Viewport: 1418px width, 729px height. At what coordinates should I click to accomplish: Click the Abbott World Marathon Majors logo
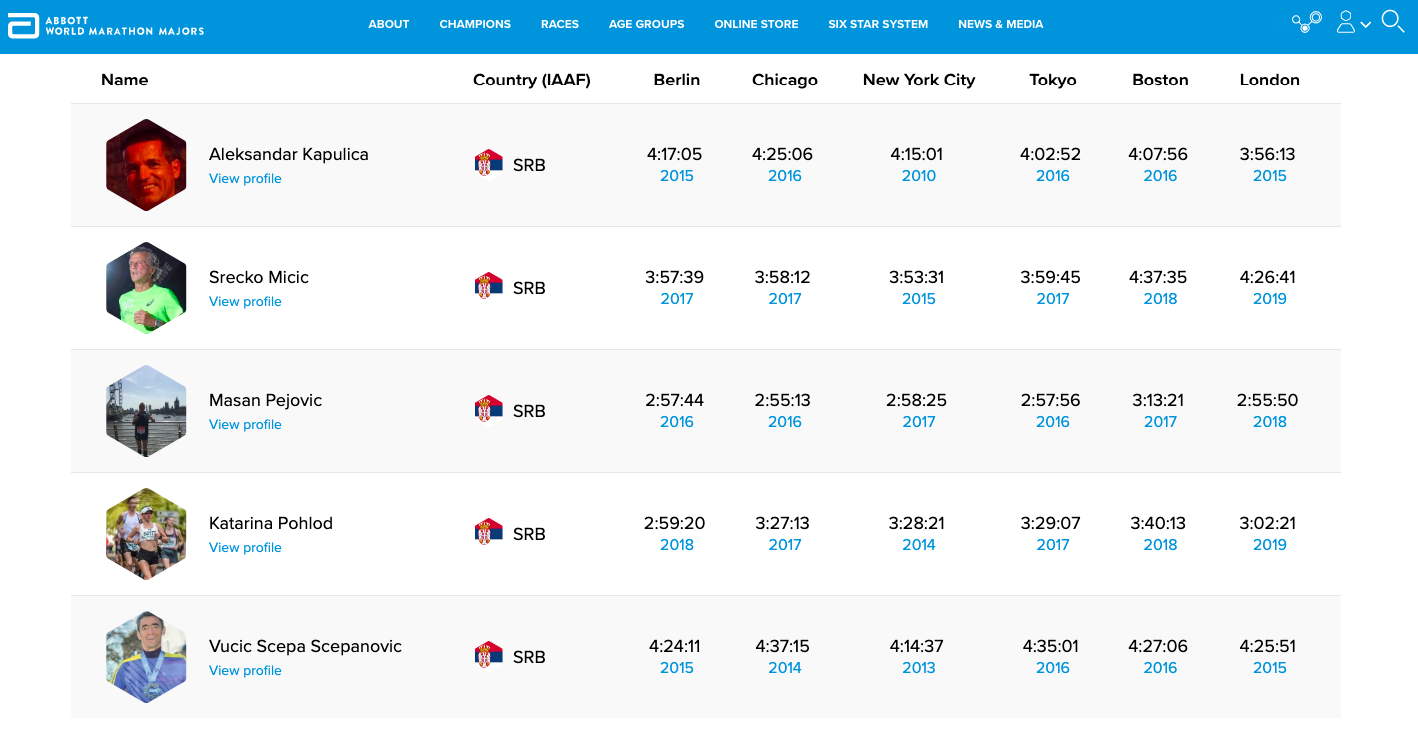pyautogui.click(x=106, y=25)
